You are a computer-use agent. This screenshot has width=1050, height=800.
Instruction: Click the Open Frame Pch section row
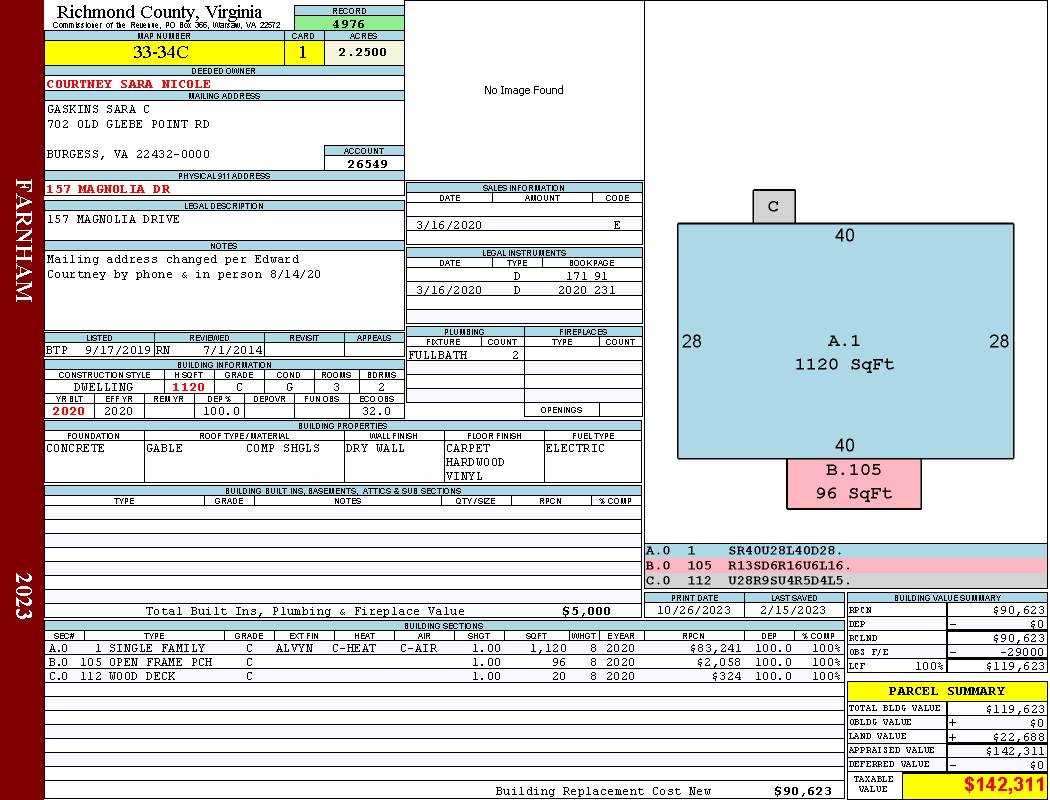[442, 662]
